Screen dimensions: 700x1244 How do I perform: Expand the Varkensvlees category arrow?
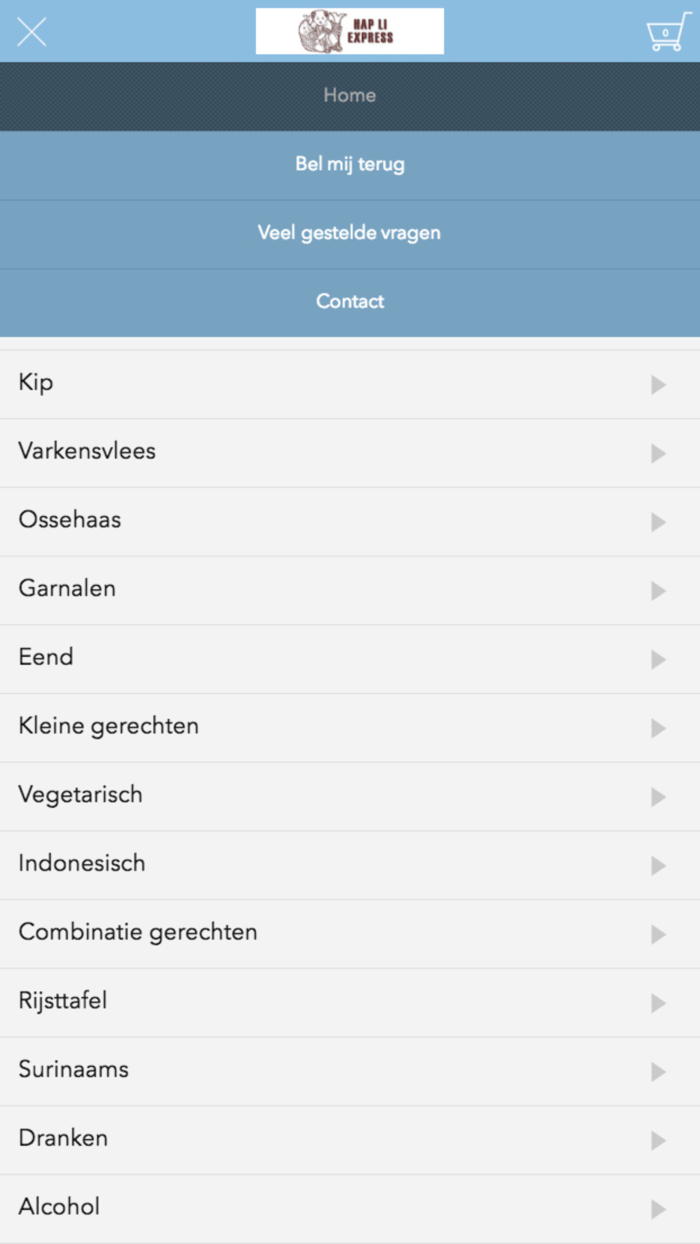(x=658, y=453)
